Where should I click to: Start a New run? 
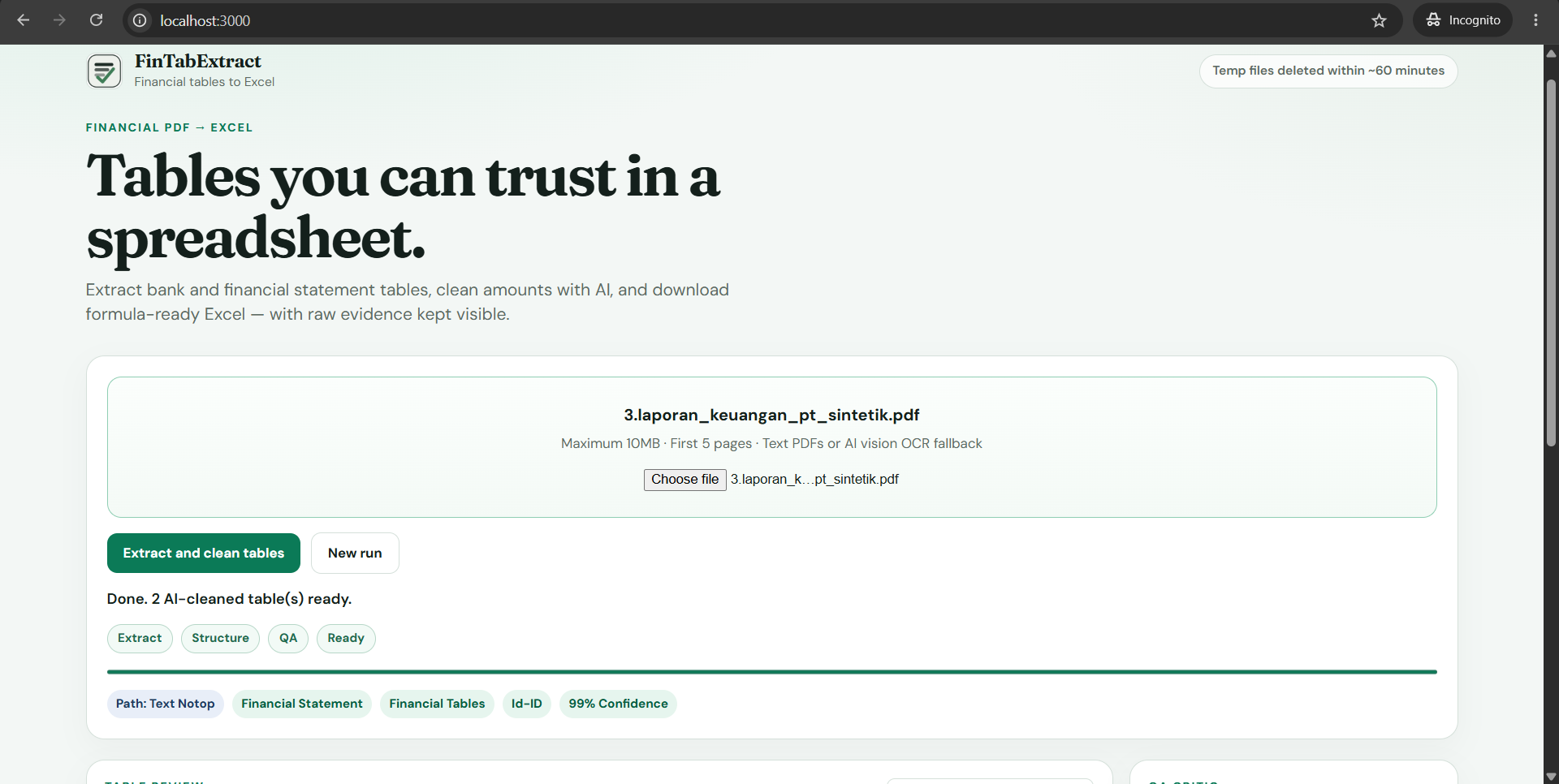[355, 553]
